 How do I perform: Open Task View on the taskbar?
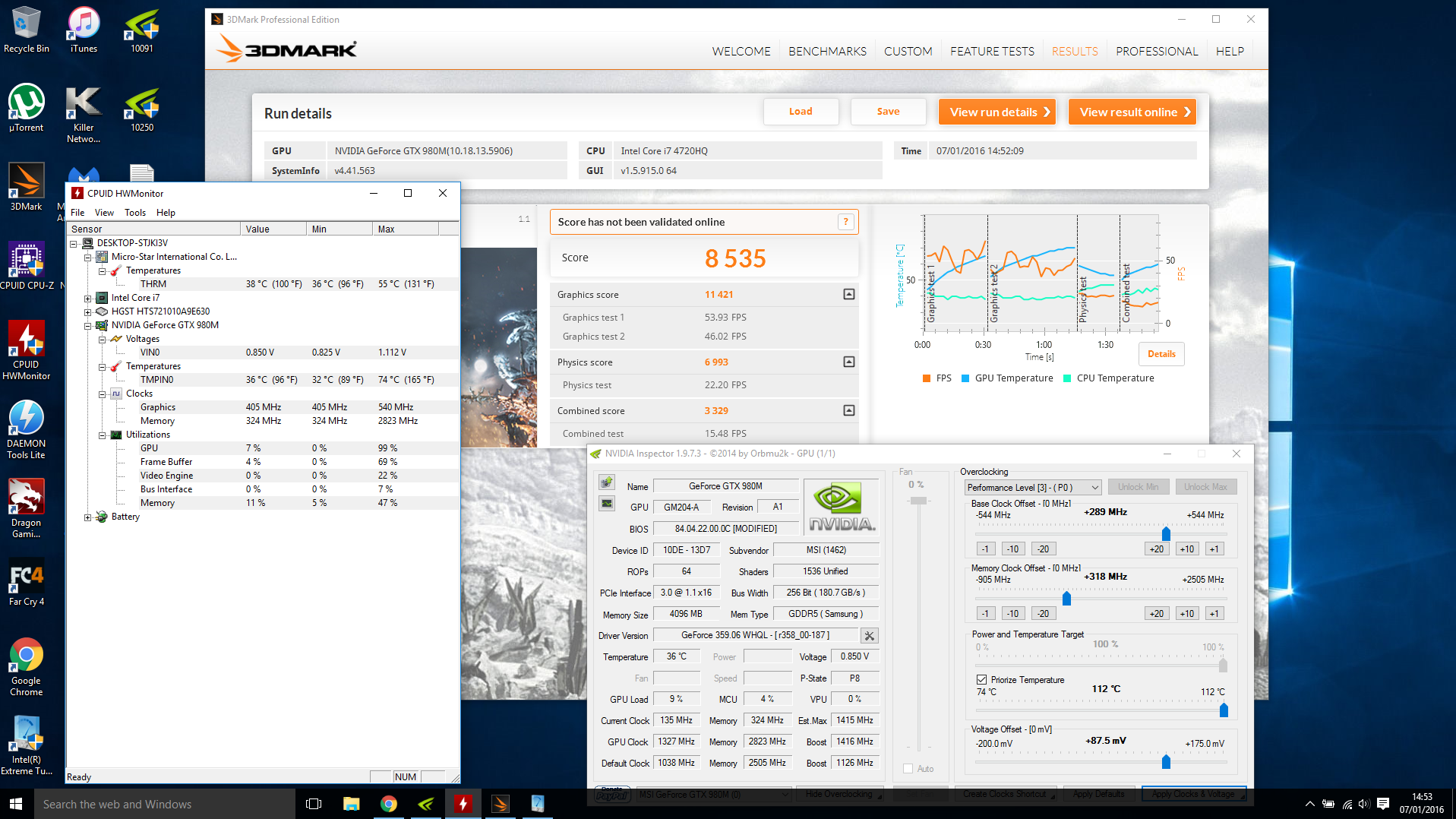click(x=314, y=804)
